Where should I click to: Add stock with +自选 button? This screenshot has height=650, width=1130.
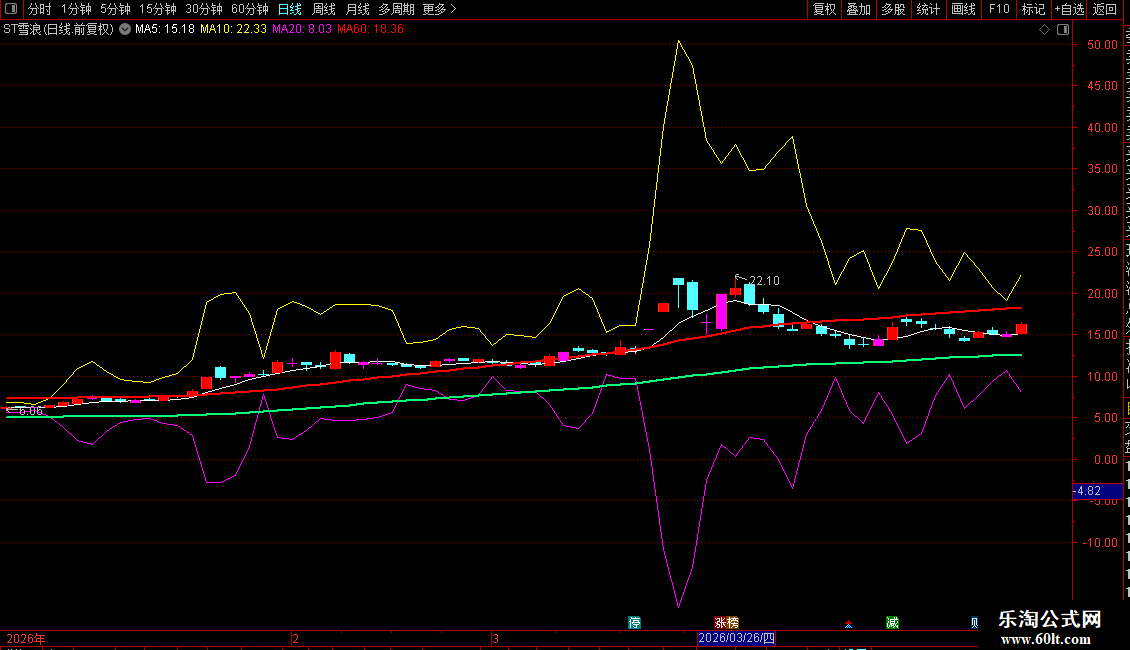1069,9
